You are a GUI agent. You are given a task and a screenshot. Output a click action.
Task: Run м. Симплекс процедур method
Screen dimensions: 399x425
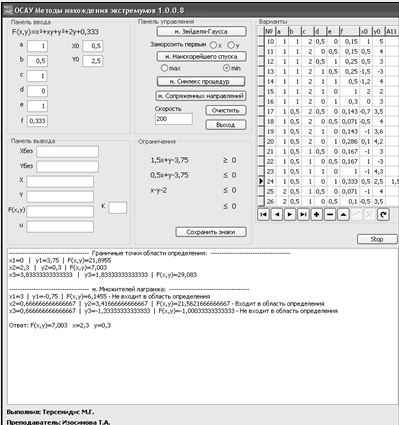pos(201,81)
